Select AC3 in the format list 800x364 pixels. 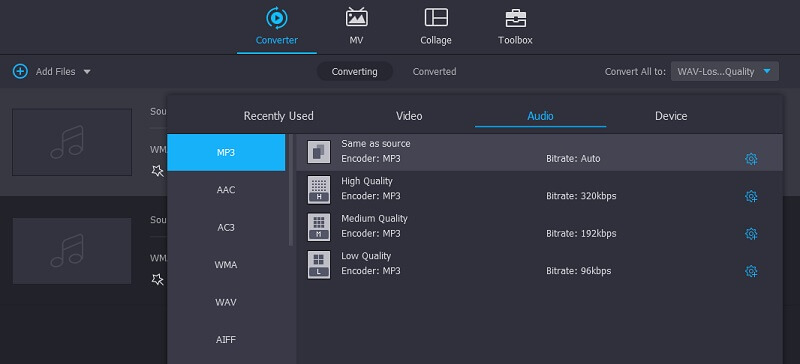tap(226, 227)
